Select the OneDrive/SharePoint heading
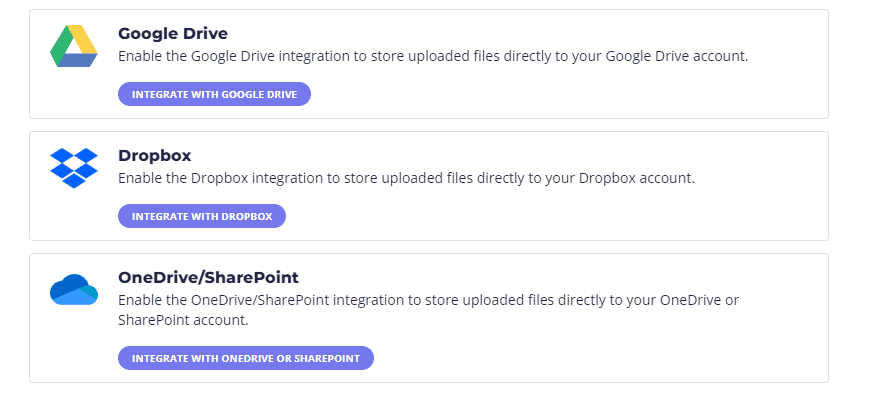Screen dimensions: 872x406 tap(209, 277)
